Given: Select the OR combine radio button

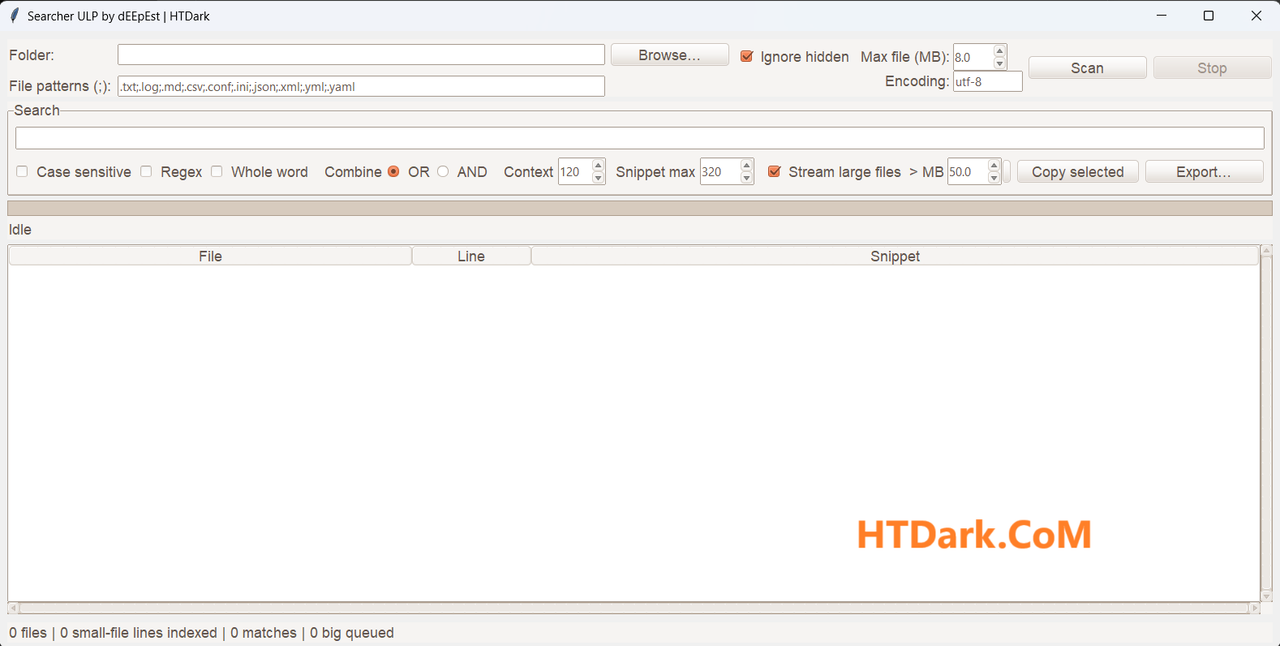Looking at the screenshot, I should click(x=393, y=172).
